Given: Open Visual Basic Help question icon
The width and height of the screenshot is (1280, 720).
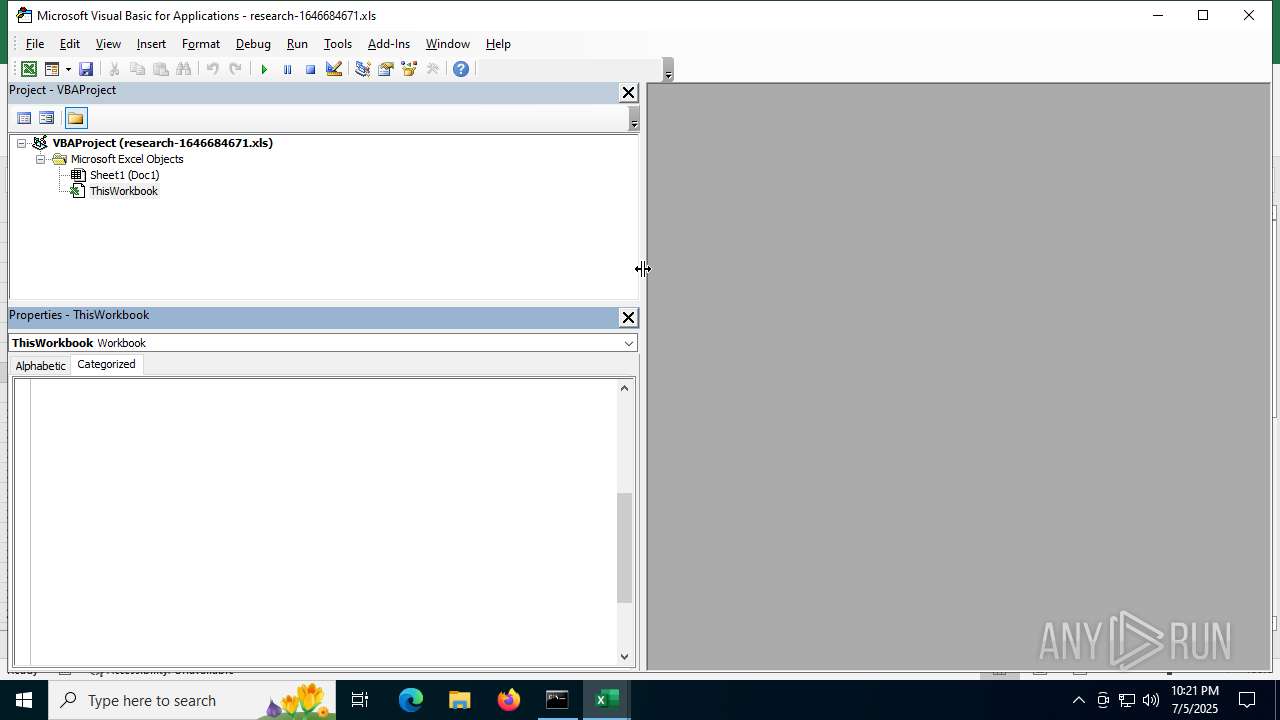Looking at the screenshot, I should pyautogui.click(x=461, y=69).
